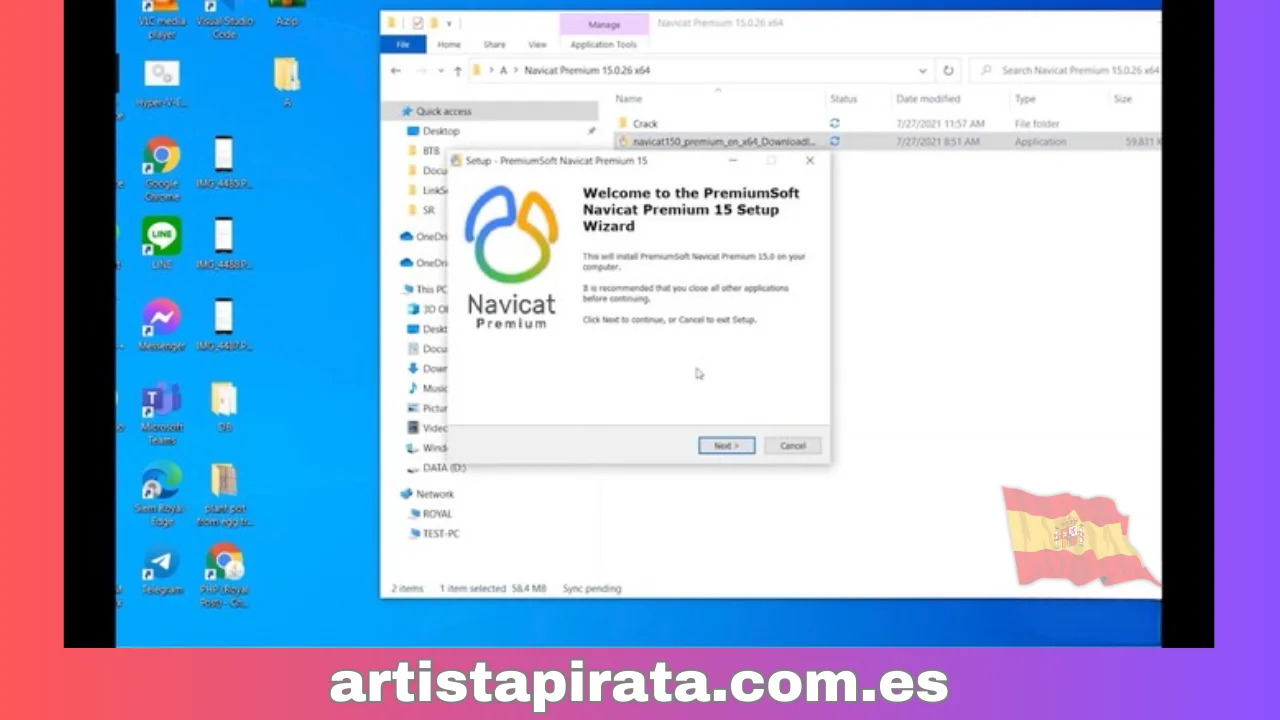
Task: Click the Refresh button beside the address bar
Action: (x=948, y=71)
